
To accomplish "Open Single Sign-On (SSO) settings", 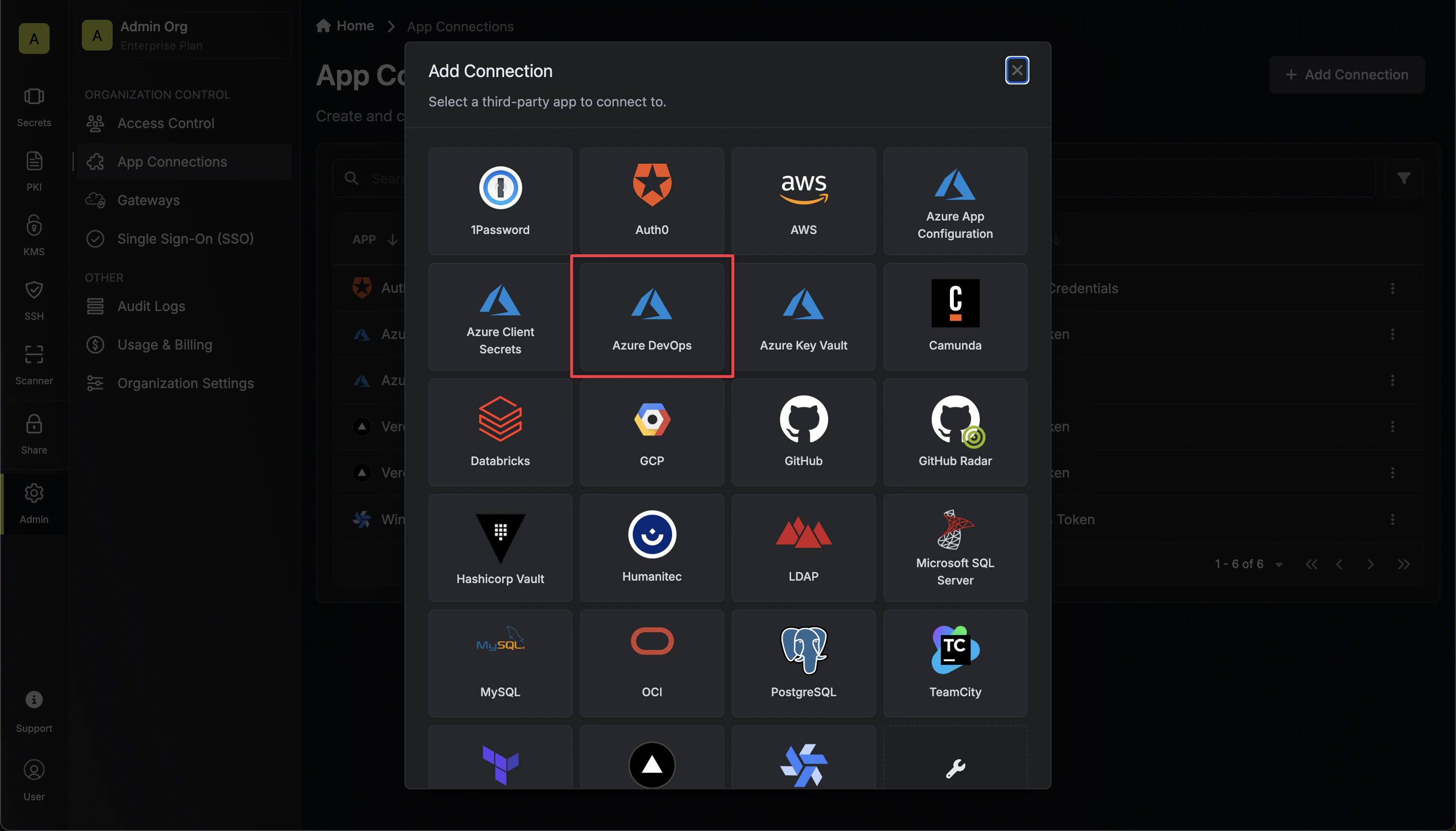I will pyautogui.click(x=184, y=239).
